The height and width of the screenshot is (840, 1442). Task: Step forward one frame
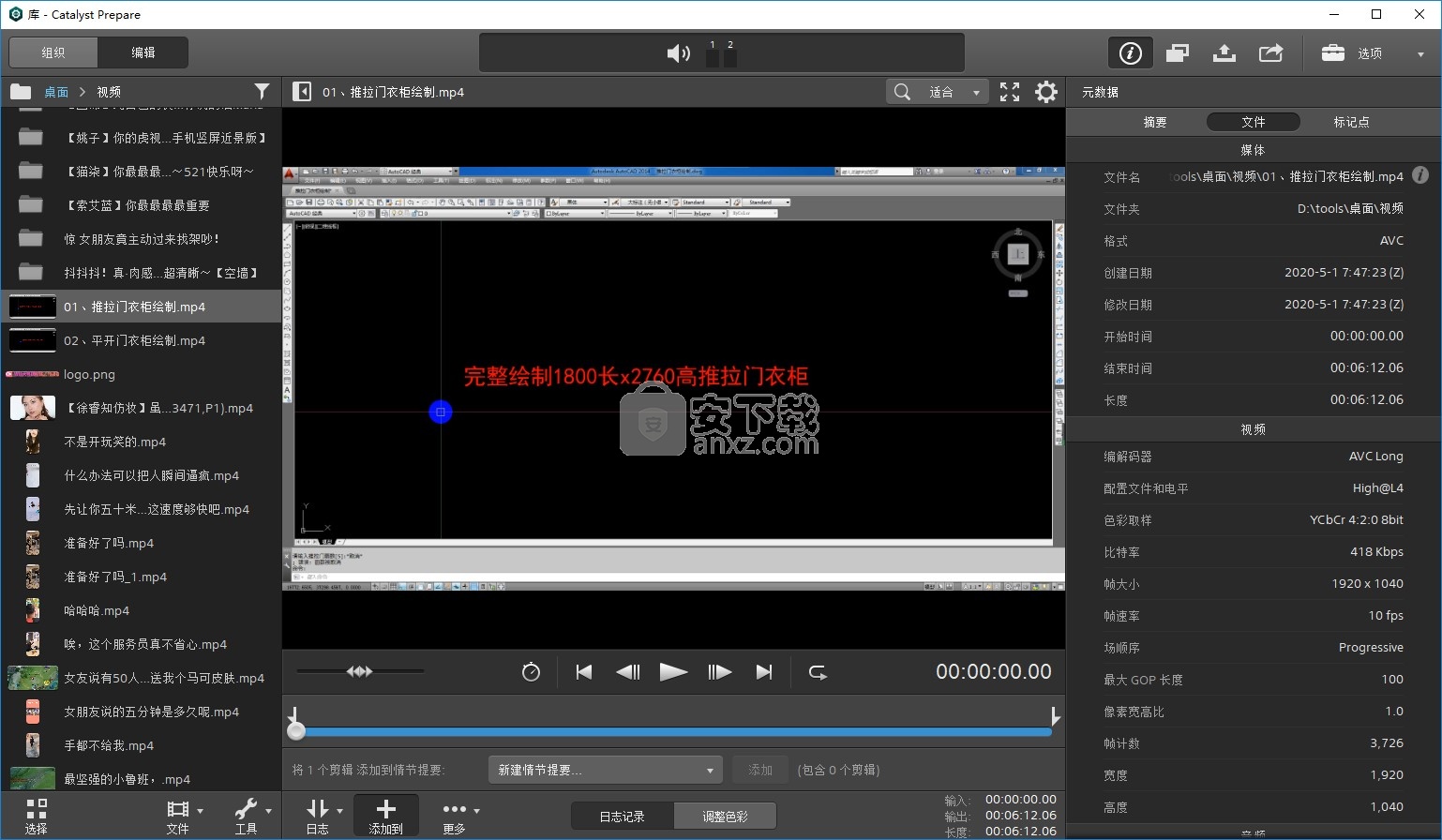719,671
